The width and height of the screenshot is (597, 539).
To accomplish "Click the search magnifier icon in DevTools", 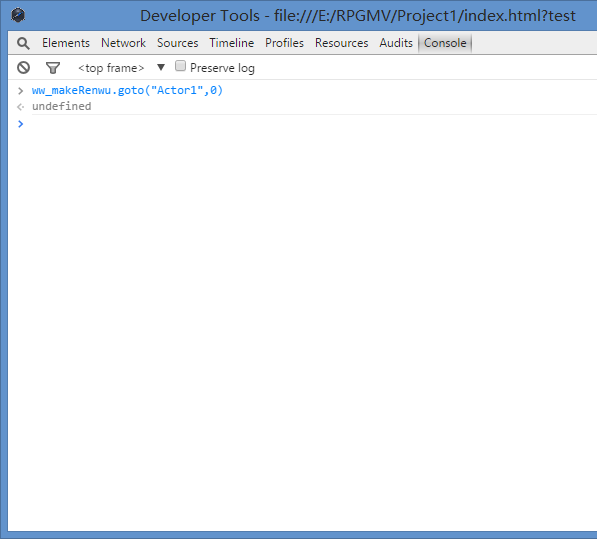I will coord(23,43).
